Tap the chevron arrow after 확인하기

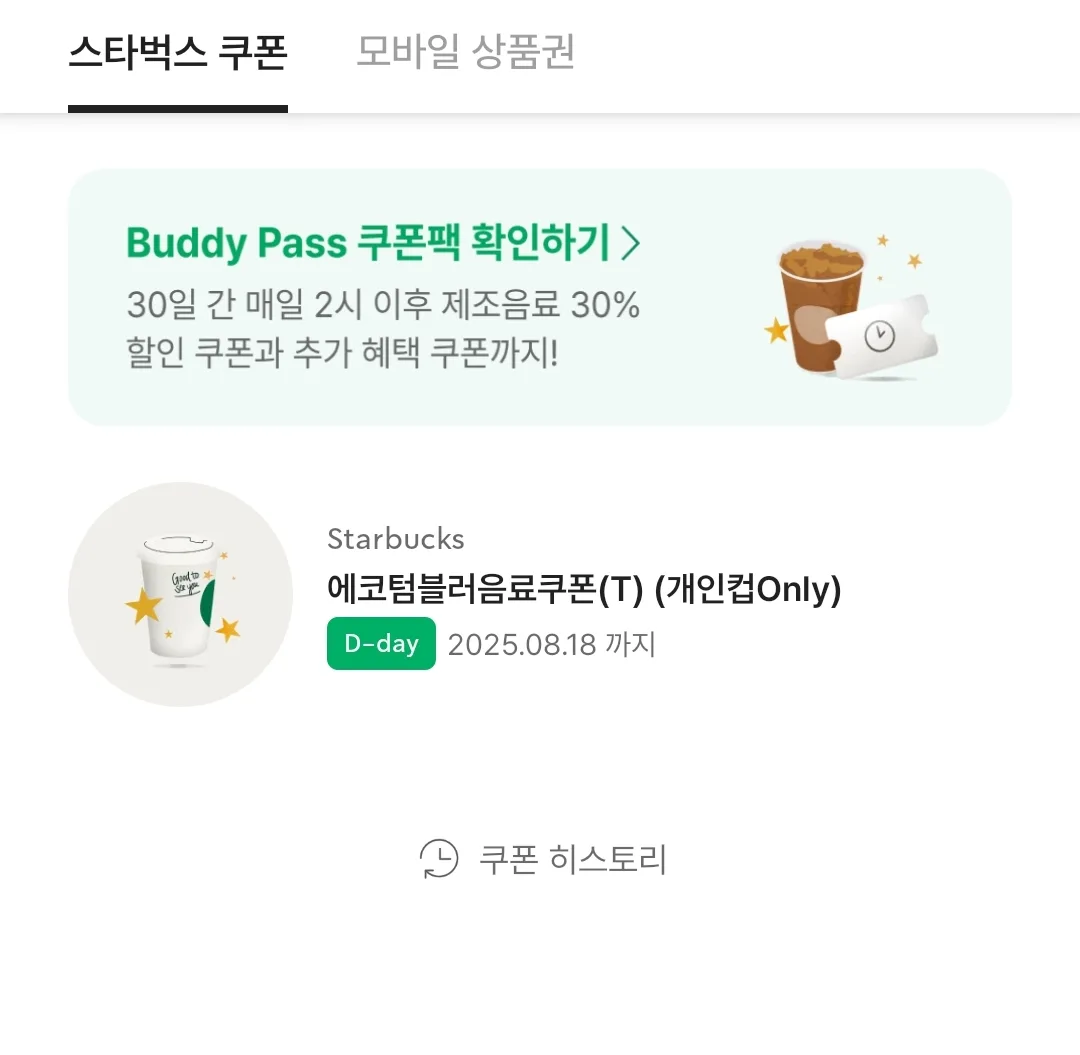click(630, 243)
